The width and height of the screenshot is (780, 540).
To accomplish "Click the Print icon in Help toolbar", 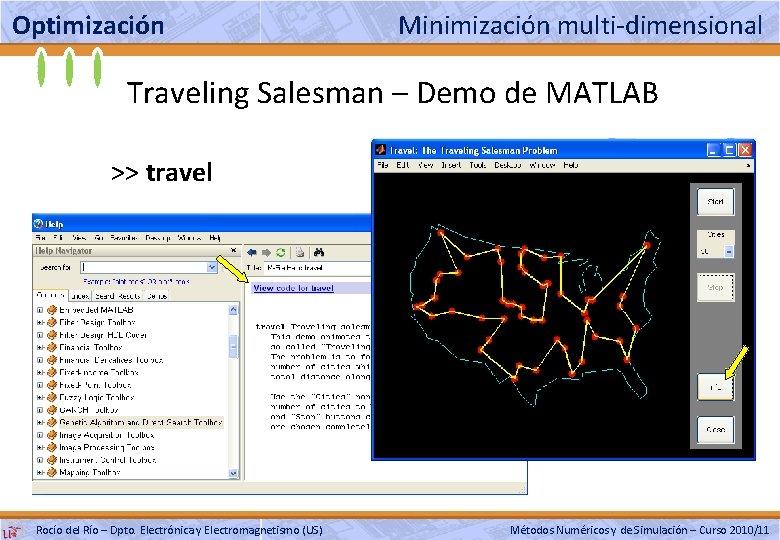I will pyautogui.click(x=299, y=252).
